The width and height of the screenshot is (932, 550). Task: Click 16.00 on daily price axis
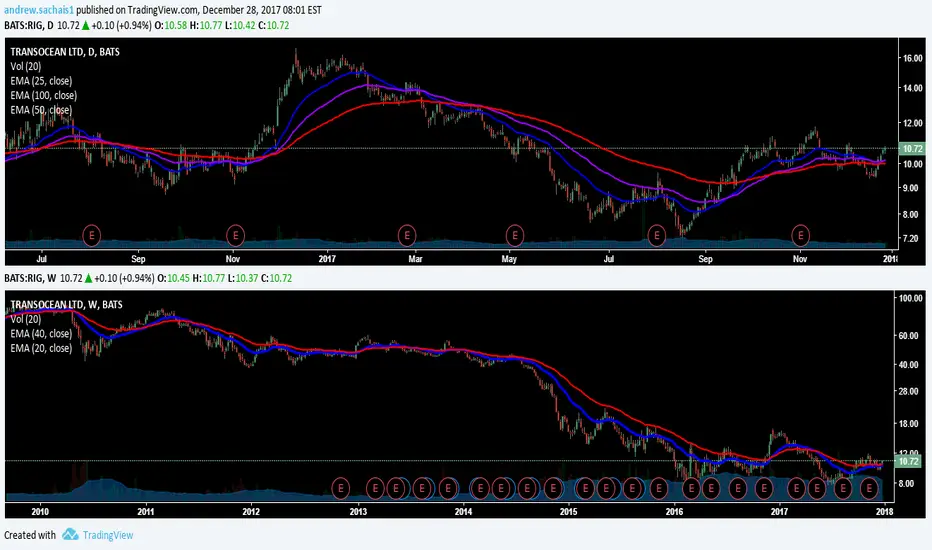pos(913,58)
